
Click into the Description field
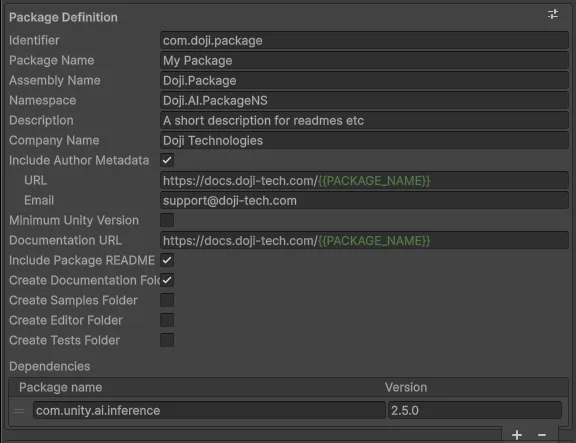tap(364, 120)
